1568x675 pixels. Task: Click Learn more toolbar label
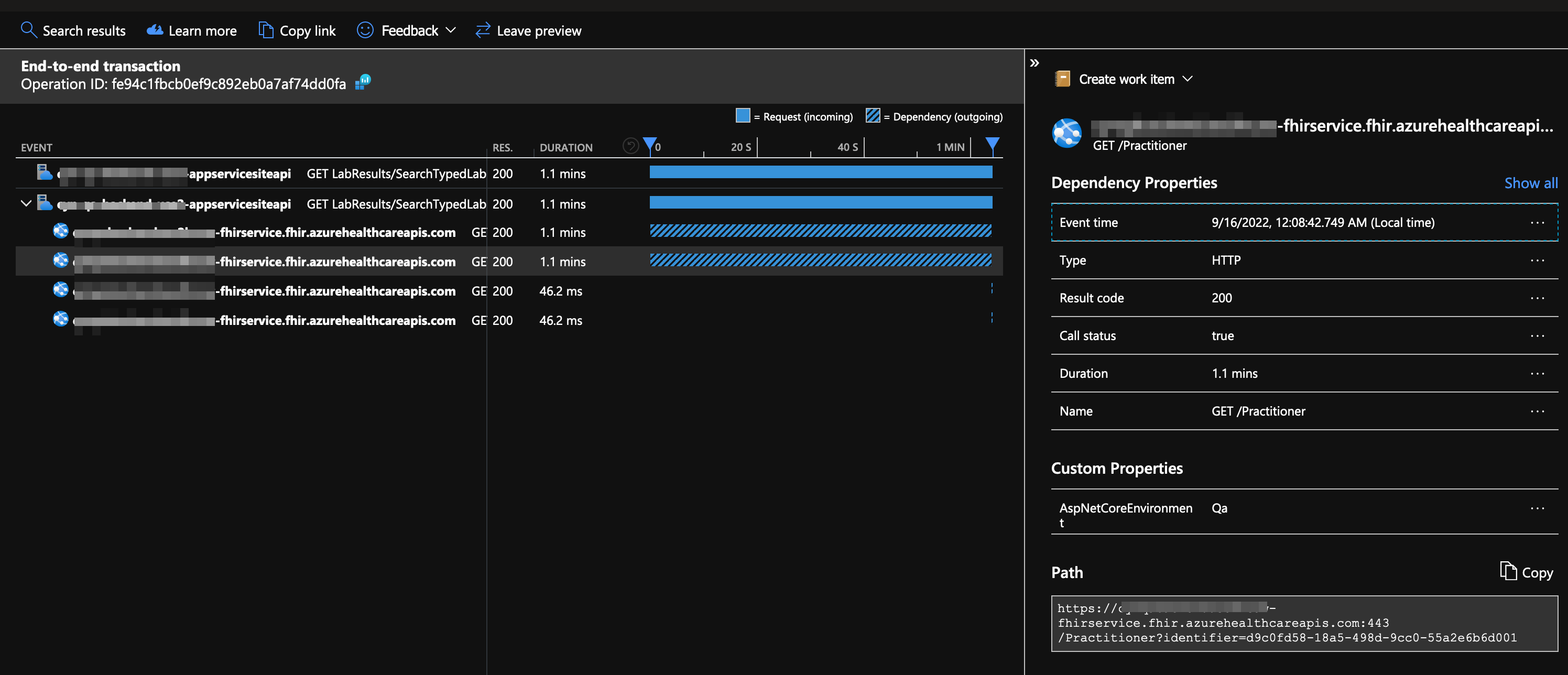point(203,30)
